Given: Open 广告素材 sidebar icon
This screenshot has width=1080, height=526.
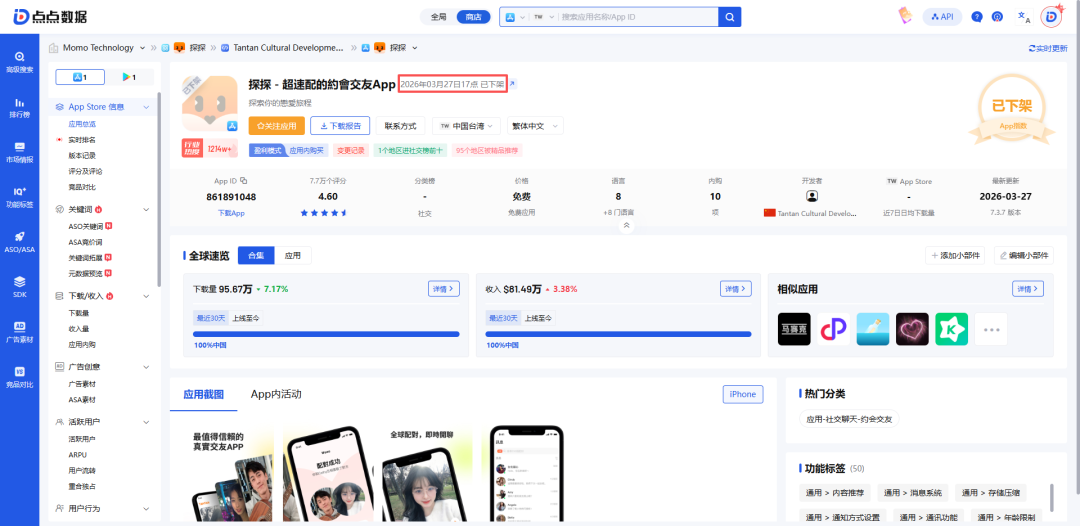Looking at the screenshot, I should coord(19,332).
